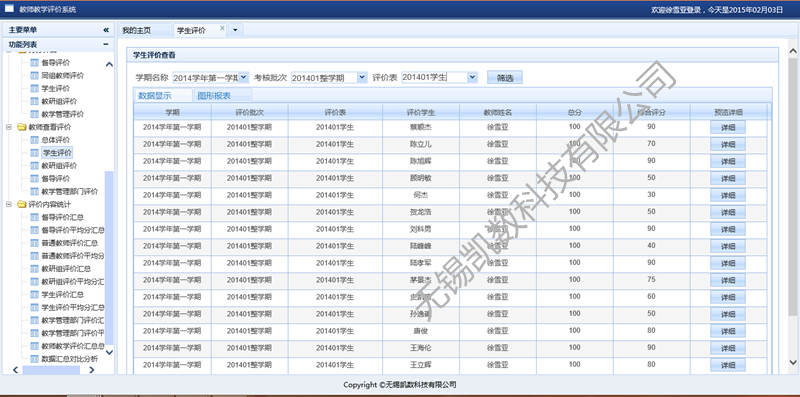Open 数据汇总对比分析 tree item
Screen dimensions: 800x397
[69, 359]
